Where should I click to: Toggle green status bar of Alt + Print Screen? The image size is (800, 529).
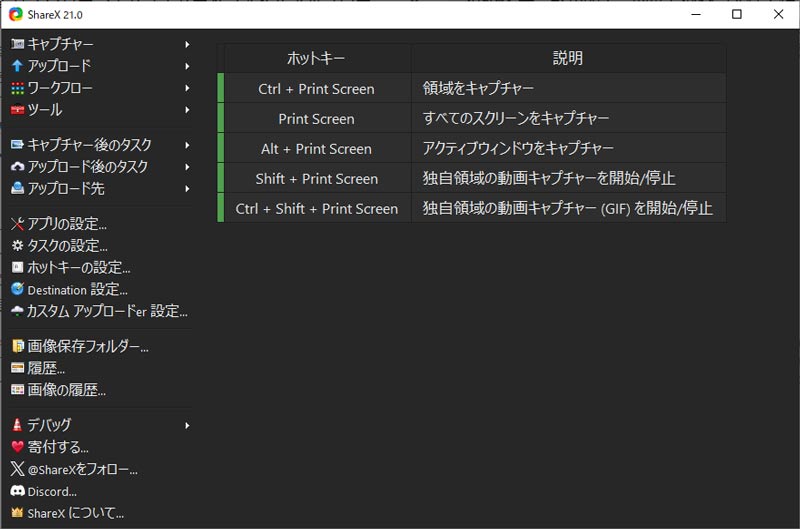pos(220,148)
